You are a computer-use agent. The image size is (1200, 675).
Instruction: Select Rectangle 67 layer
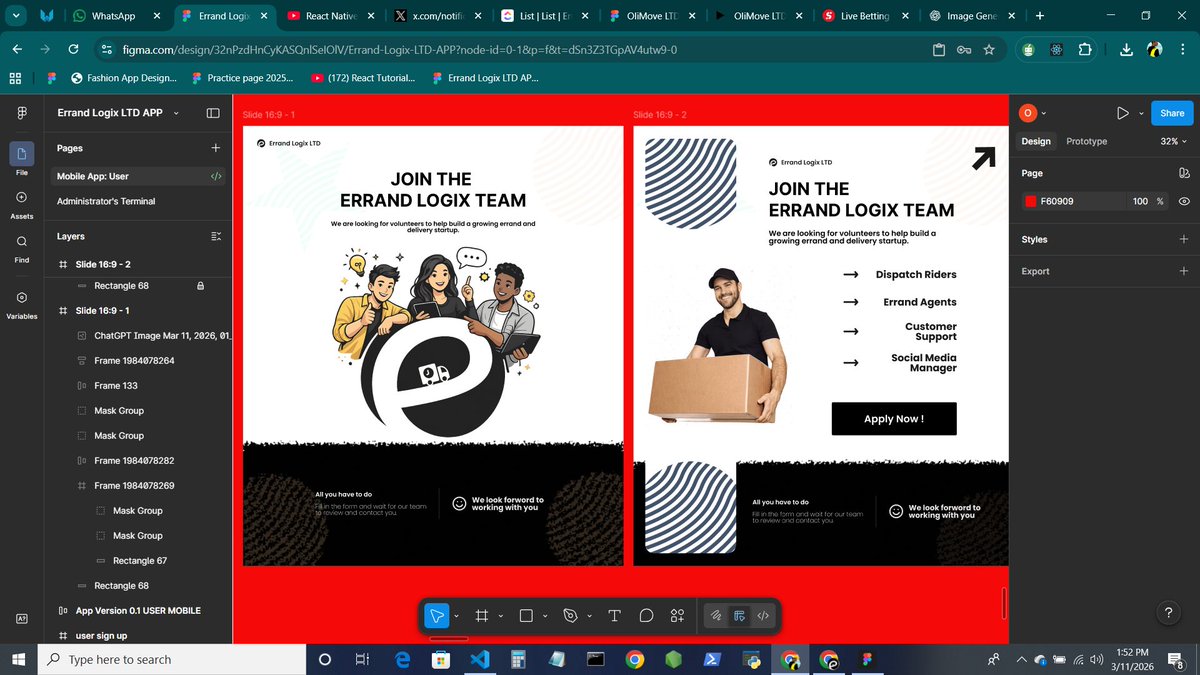(138, 561)
